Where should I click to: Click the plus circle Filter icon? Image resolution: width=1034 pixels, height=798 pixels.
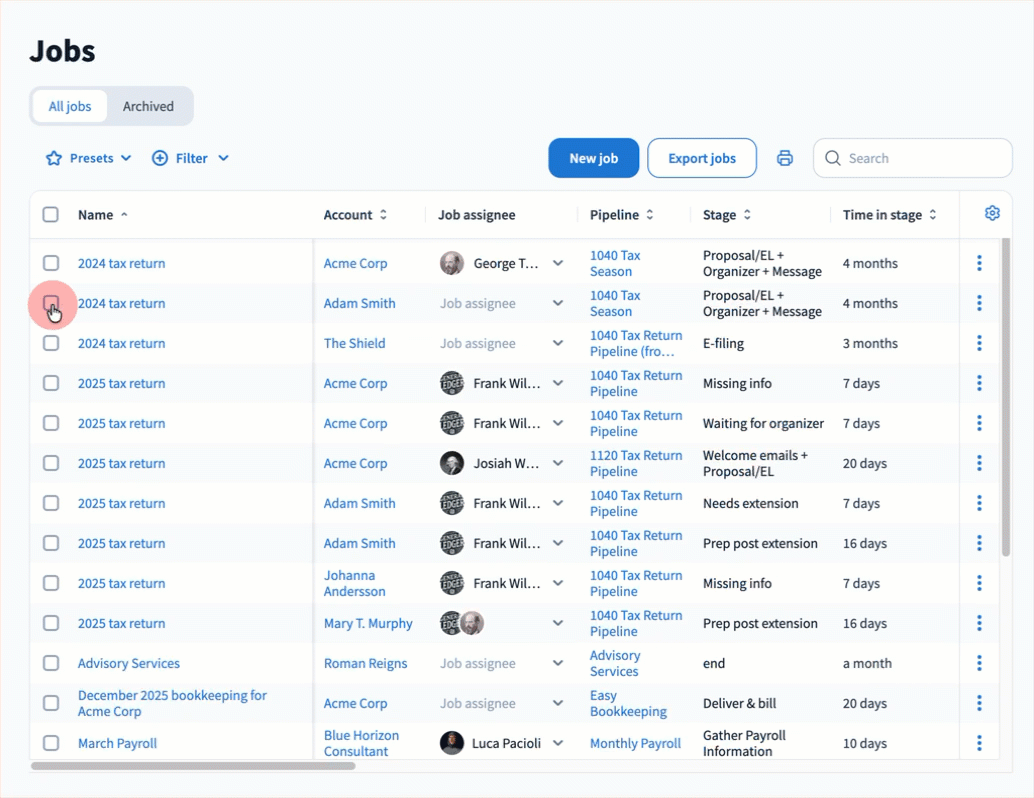(160, 158)
